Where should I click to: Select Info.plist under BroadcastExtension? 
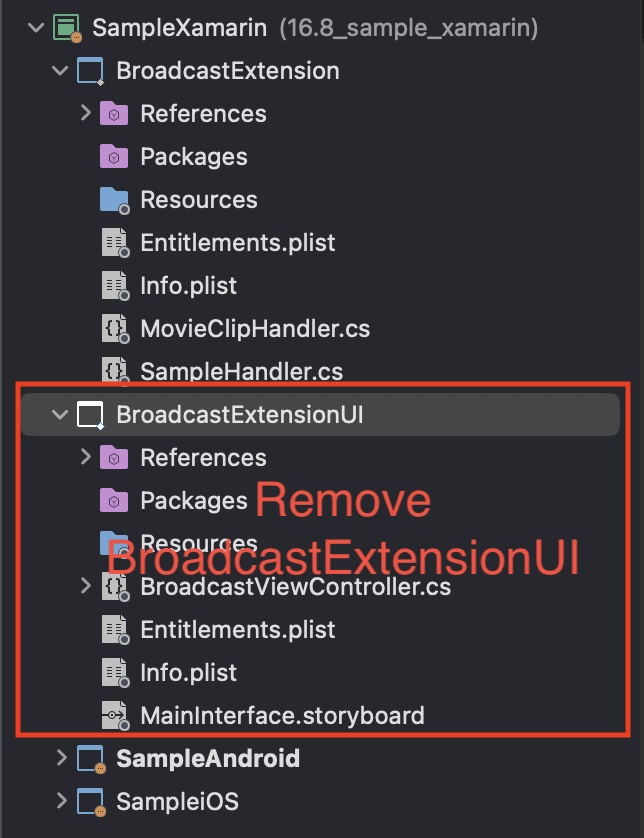click(x=188, y=285)
